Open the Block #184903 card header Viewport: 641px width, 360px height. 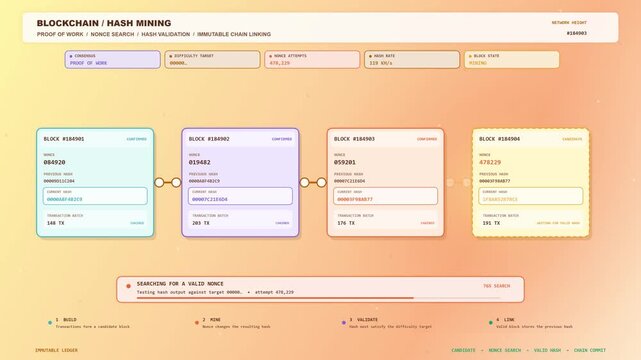pos(385,139)
